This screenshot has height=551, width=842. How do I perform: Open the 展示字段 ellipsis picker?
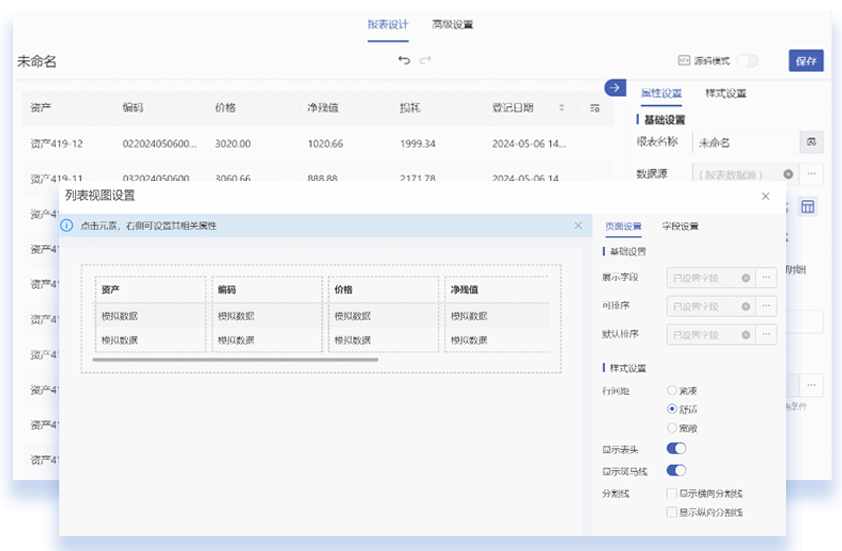point(766,278)
